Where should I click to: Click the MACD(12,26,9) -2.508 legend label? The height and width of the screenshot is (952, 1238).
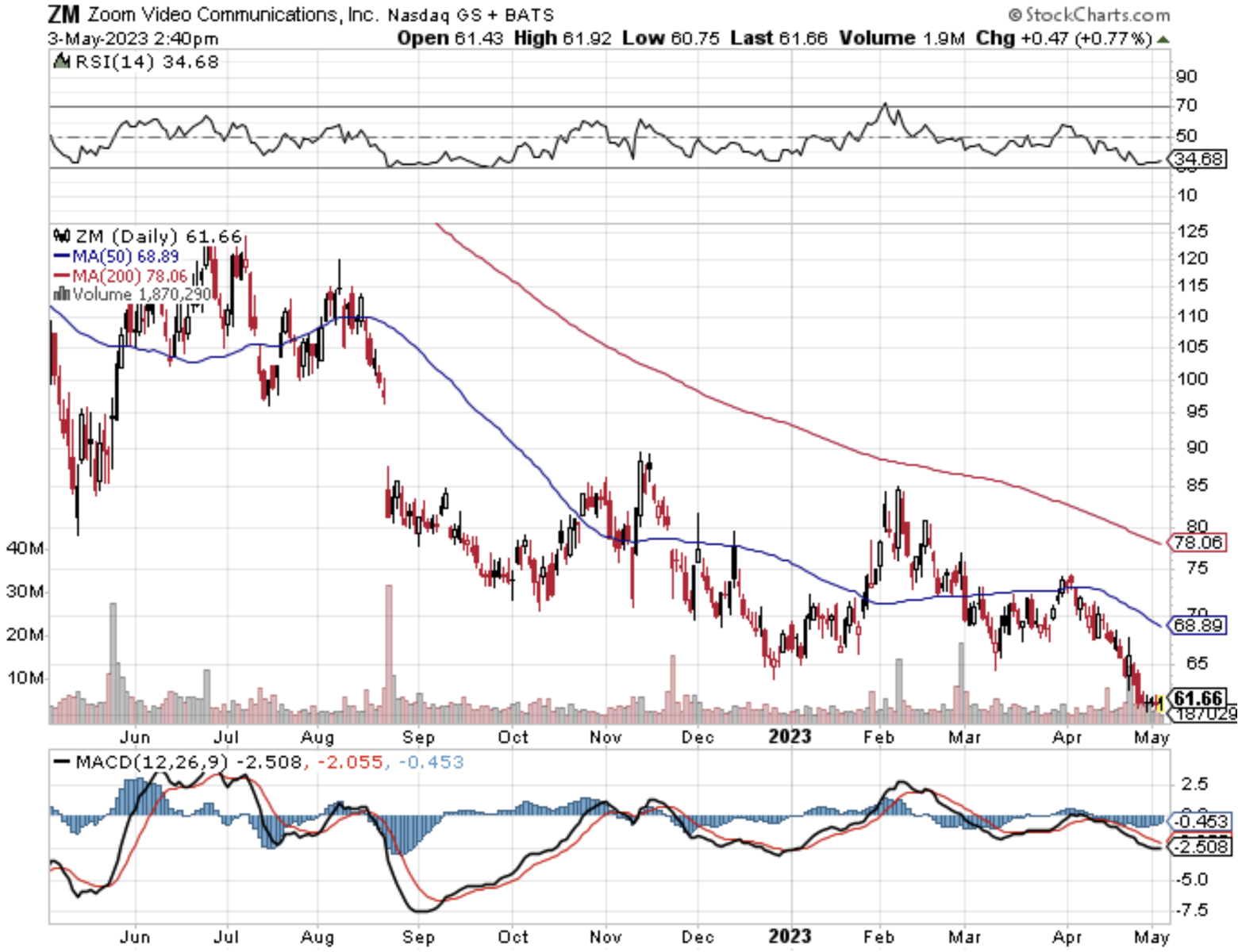(x=189, y=762)
